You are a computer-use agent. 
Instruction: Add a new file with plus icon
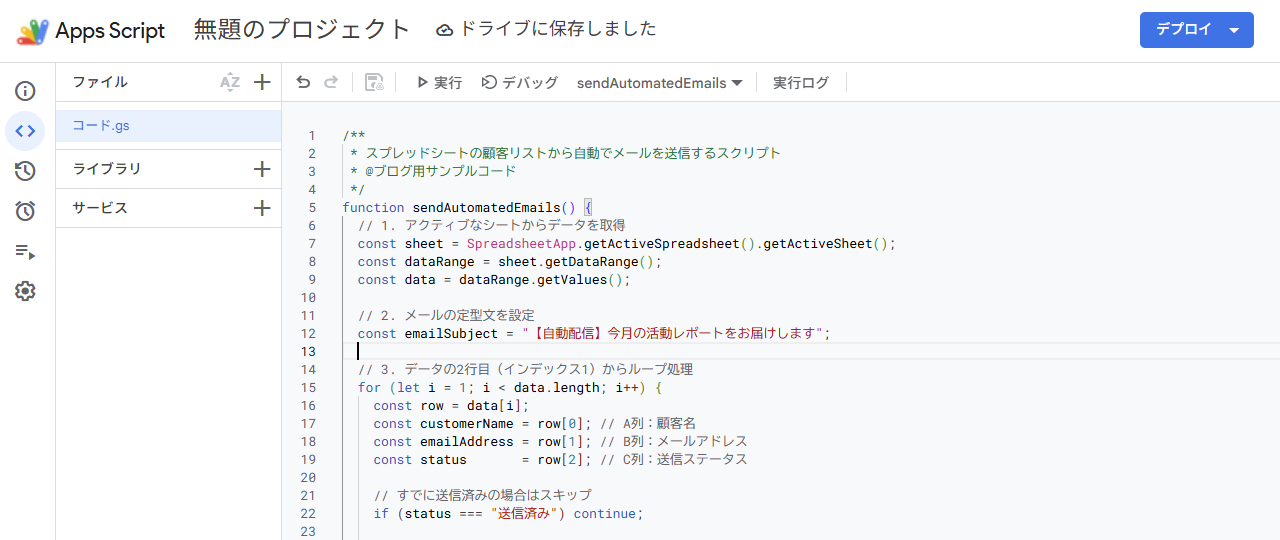coord(262,83)
